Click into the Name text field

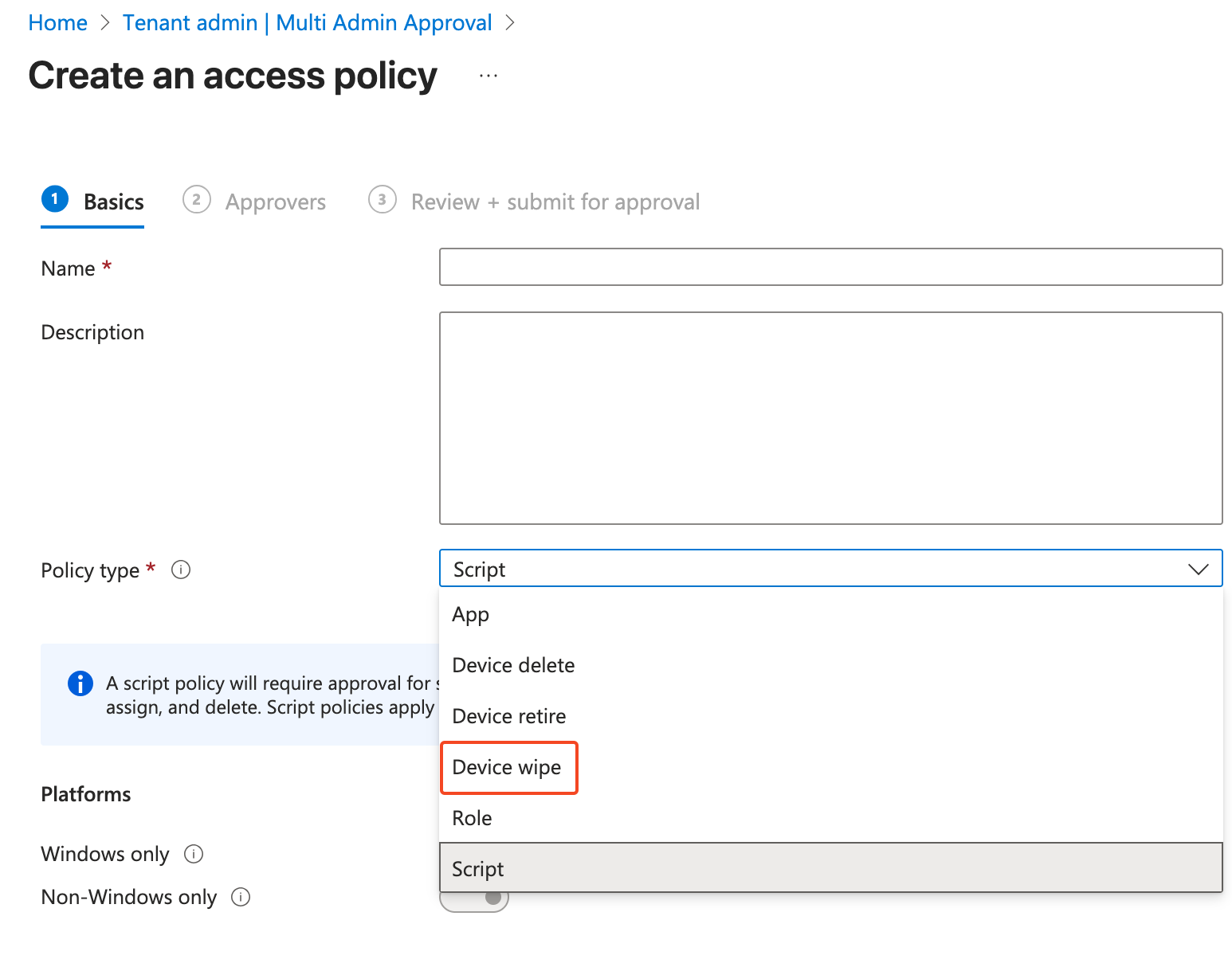[x=830, y=267]
